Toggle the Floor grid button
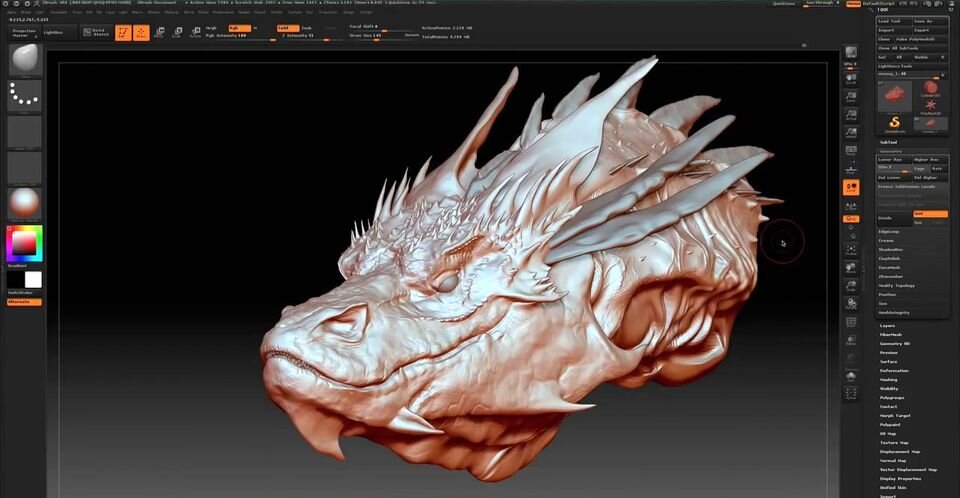The width and height of the screenshot is (960, 498). tap(851, 170)
